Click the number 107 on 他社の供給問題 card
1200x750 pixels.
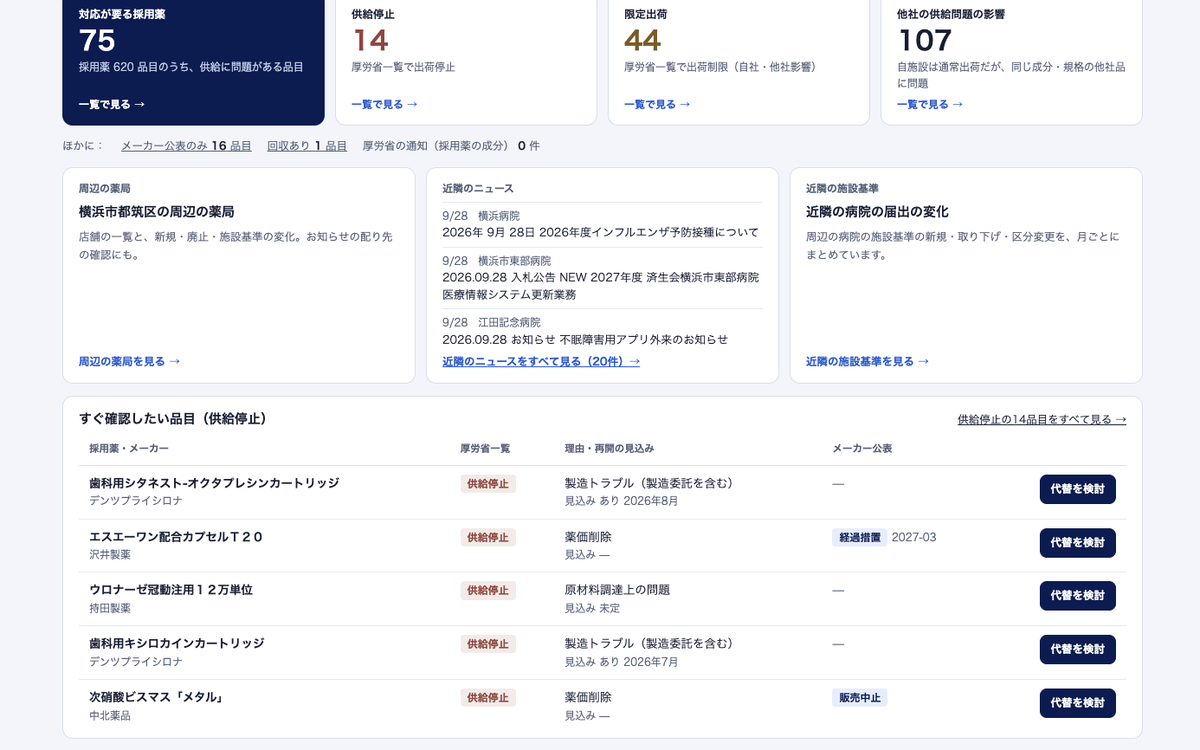tap(925, 40)
